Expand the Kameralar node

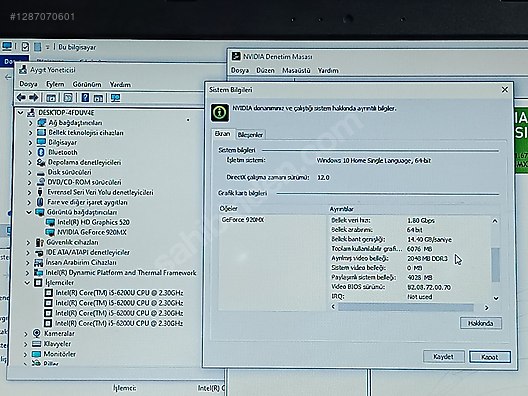click(26, 334)
